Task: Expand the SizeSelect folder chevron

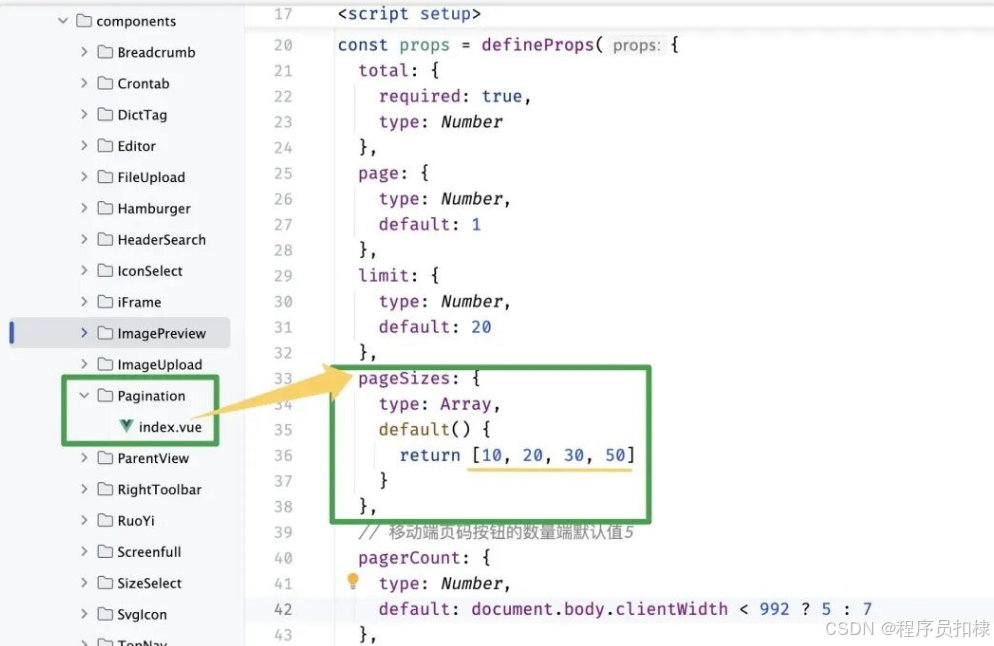Action: tap(84, 583)
